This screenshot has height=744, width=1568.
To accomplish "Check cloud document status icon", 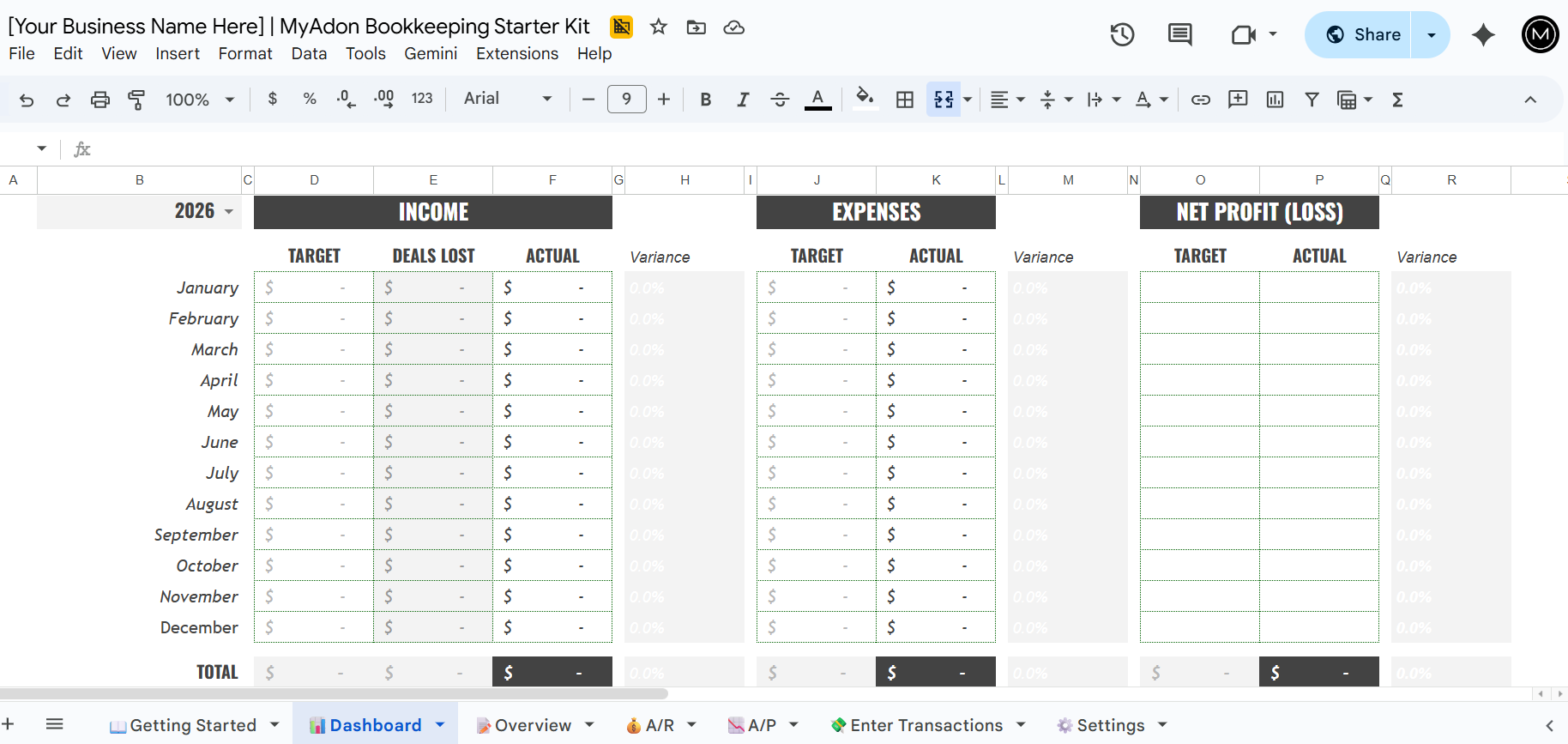I will click(734, 27).
